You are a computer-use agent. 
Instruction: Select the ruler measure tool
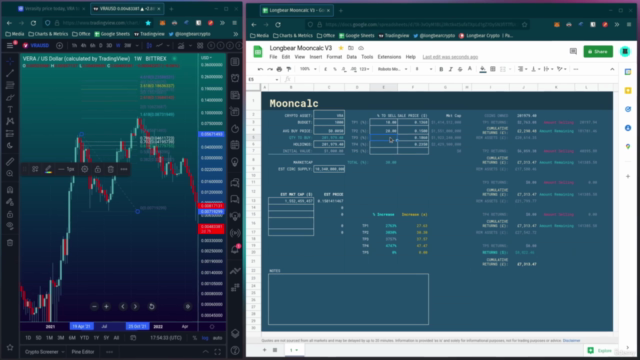(x=10, y=162)
